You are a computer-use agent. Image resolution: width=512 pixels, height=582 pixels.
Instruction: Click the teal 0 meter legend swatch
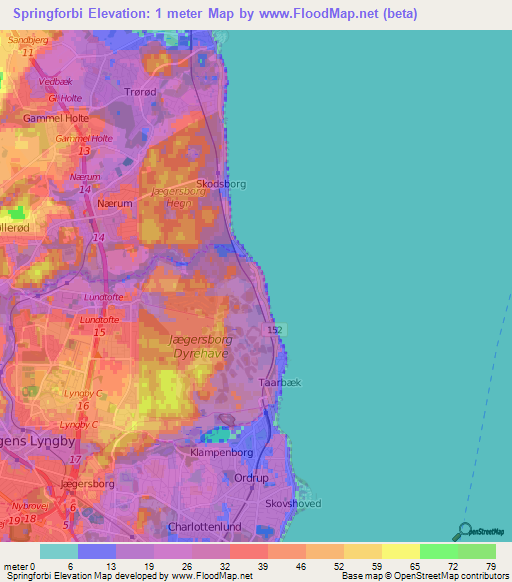click(59, 552)
